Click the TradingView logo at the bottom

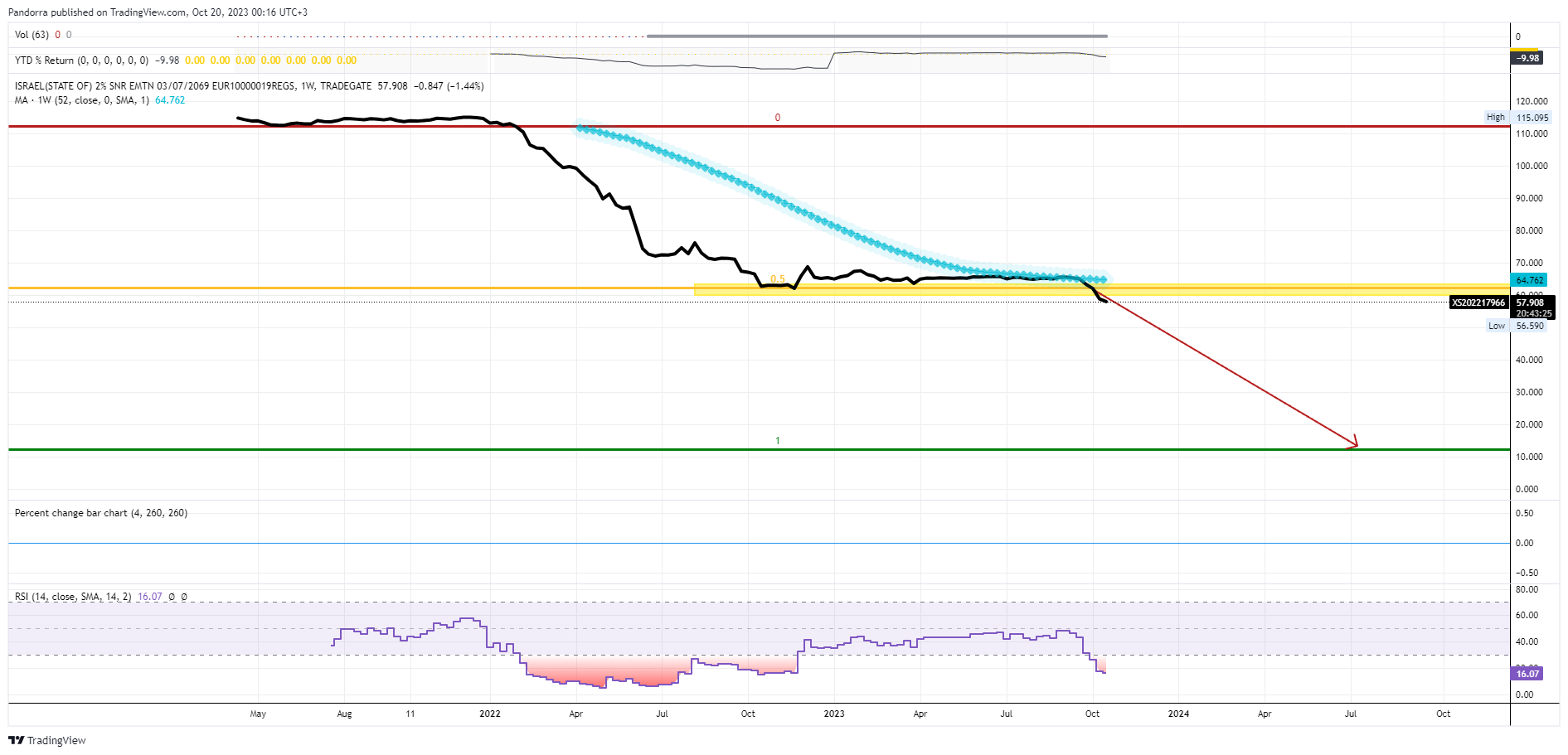coord(47,740)
